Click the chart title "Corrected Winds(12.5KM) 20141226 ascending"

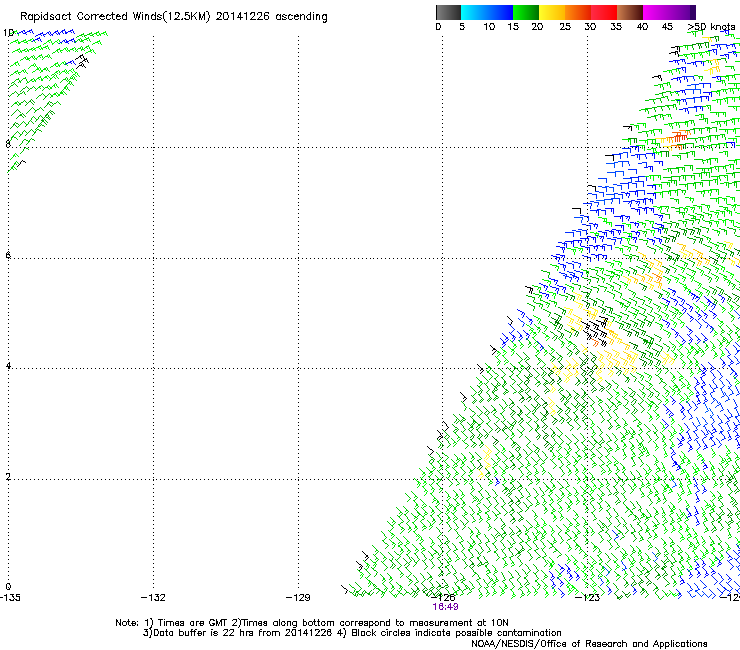tap(202, 17)
